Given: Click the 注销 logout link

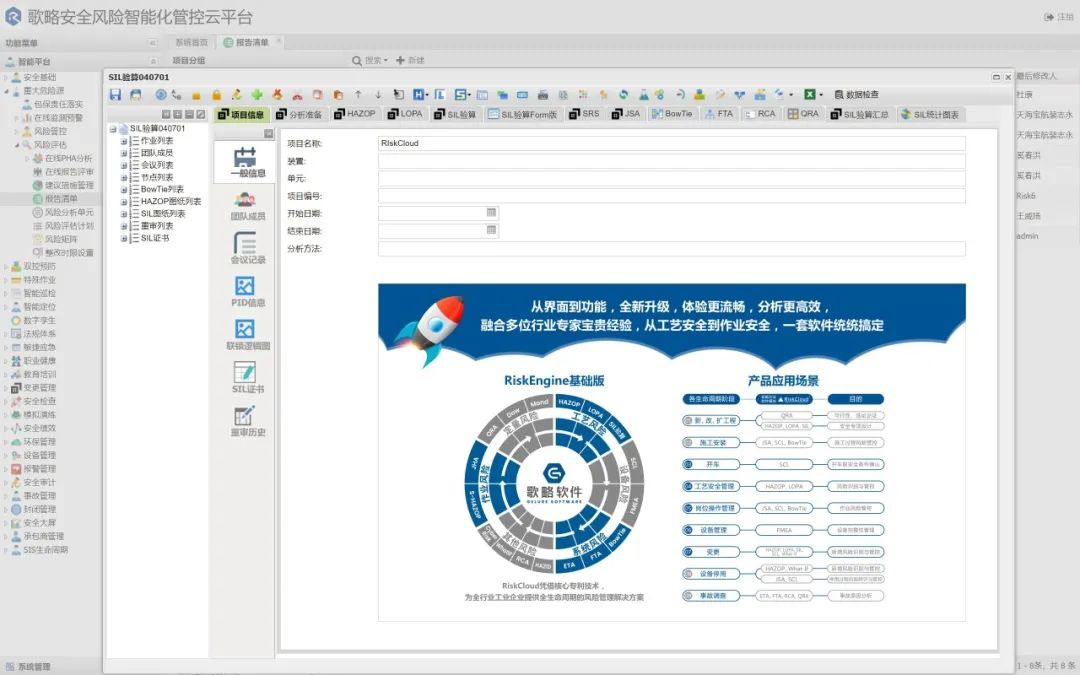Looking at the screenshot, I should 1059,17.
